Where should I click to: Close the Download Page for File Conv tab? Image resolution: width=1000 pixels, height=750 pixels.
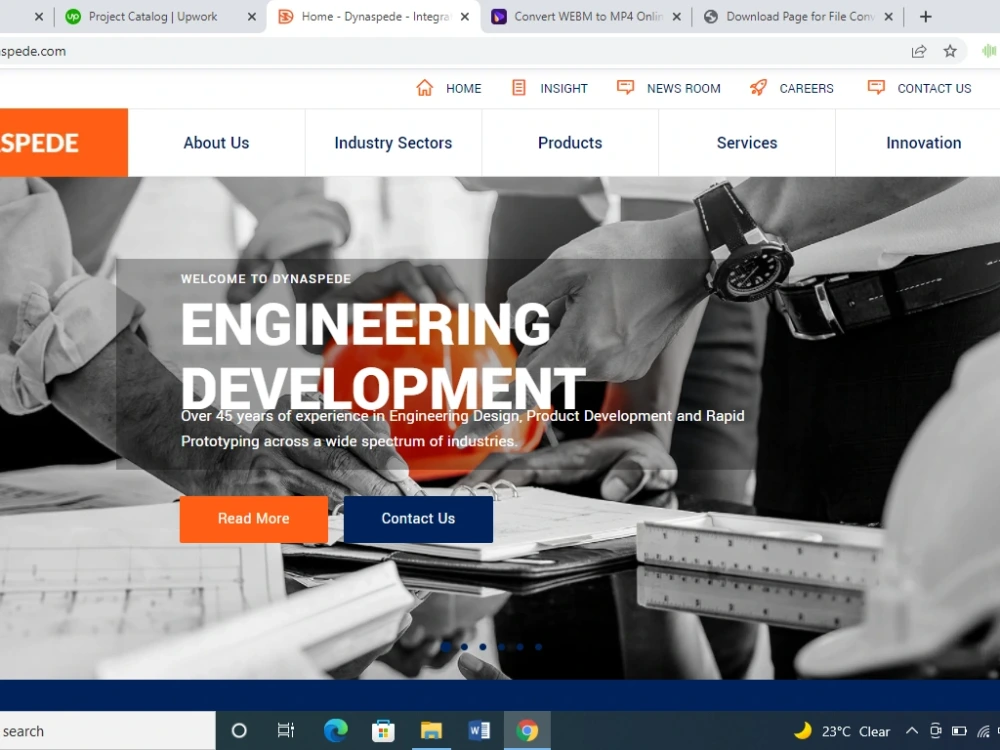click(x=888, y=17)
